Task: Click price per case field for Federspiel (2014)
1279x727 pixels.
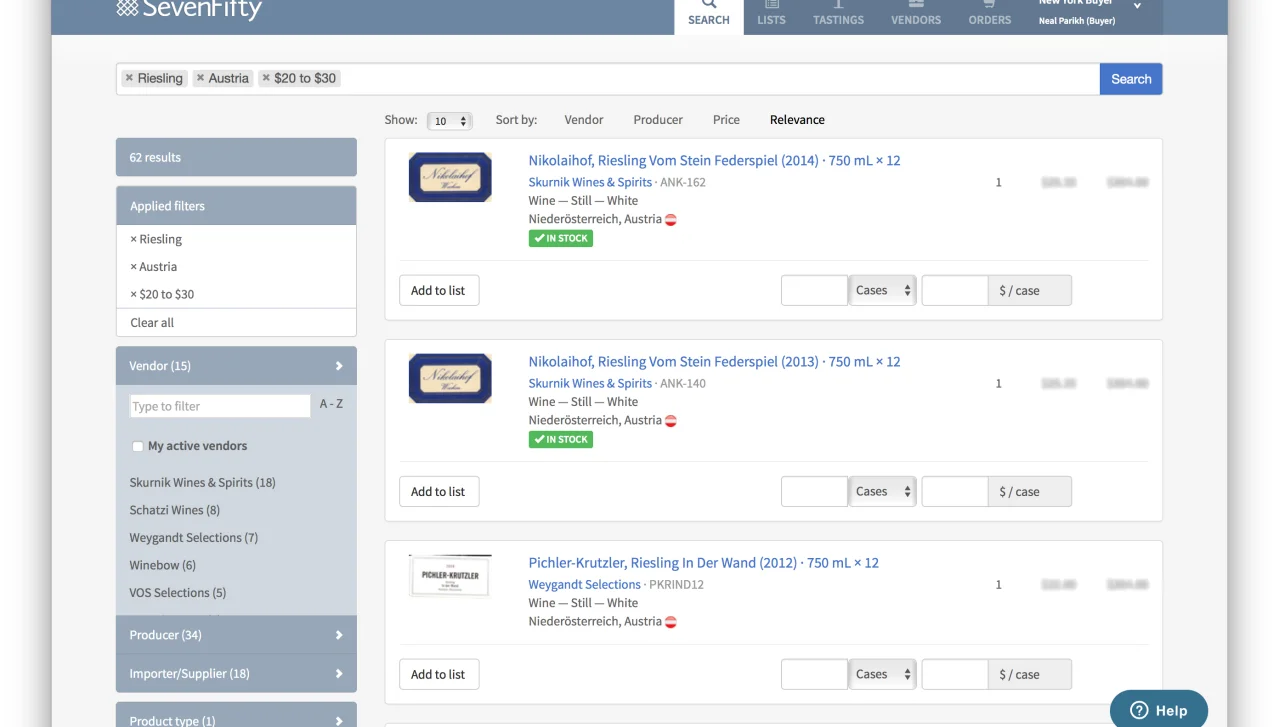Action: point(955,291)
